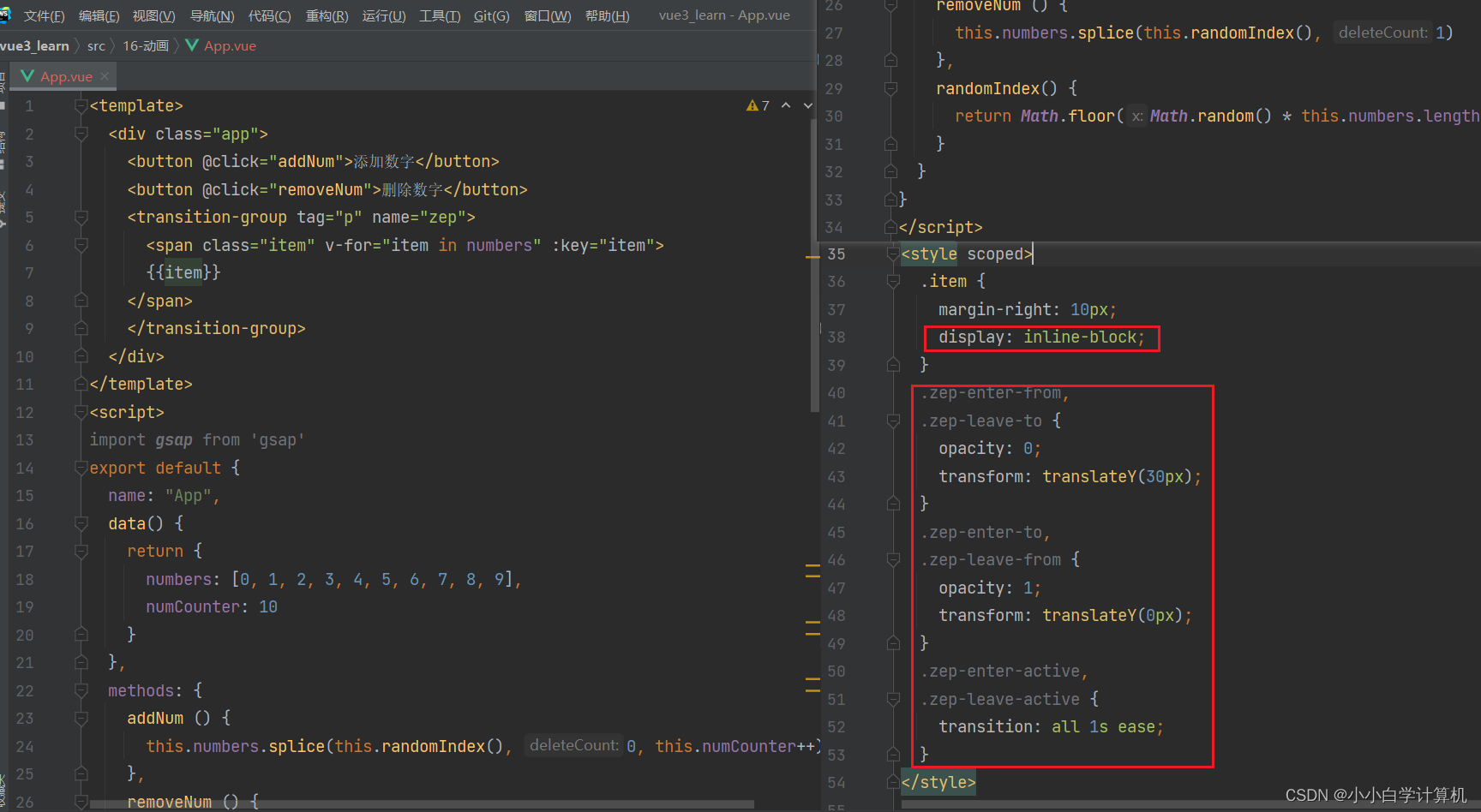
Task: Click the {{item}} interpolation on line 7
Action: [183, 272]
